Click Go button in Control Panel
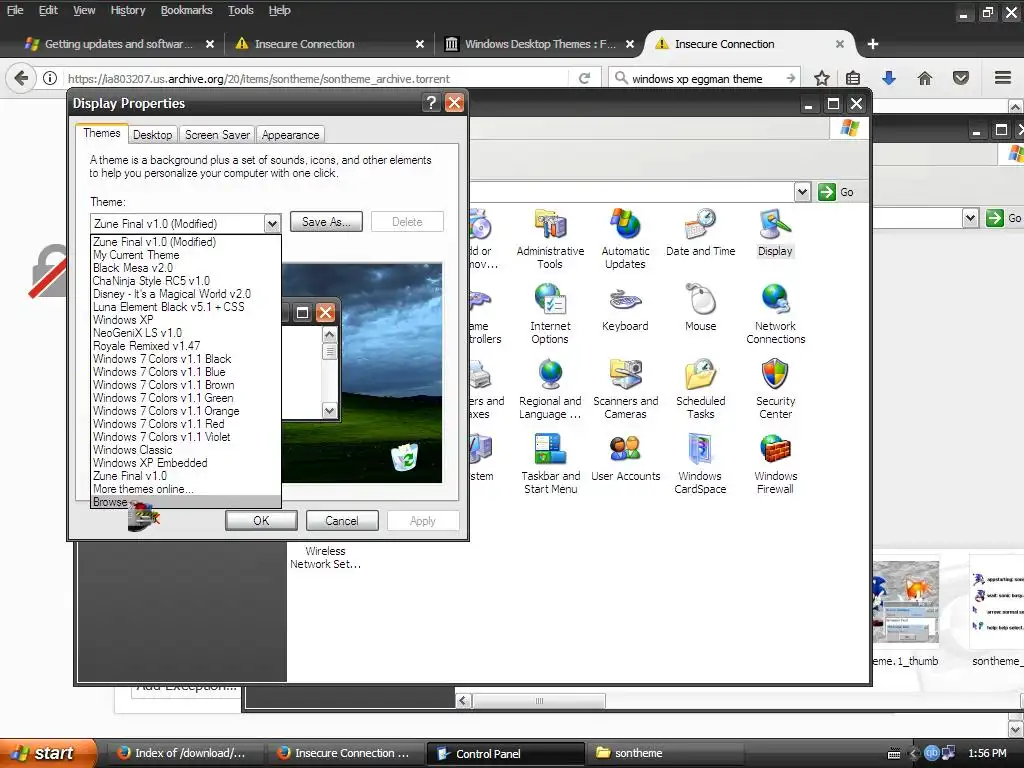The height and width of the screenshot is (768, 1024). [x=837, y=192]
